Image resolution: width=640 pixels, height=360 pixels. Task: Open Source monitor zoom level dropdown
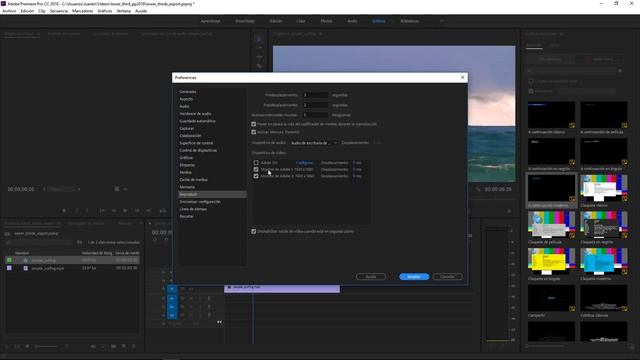[61, 189]
